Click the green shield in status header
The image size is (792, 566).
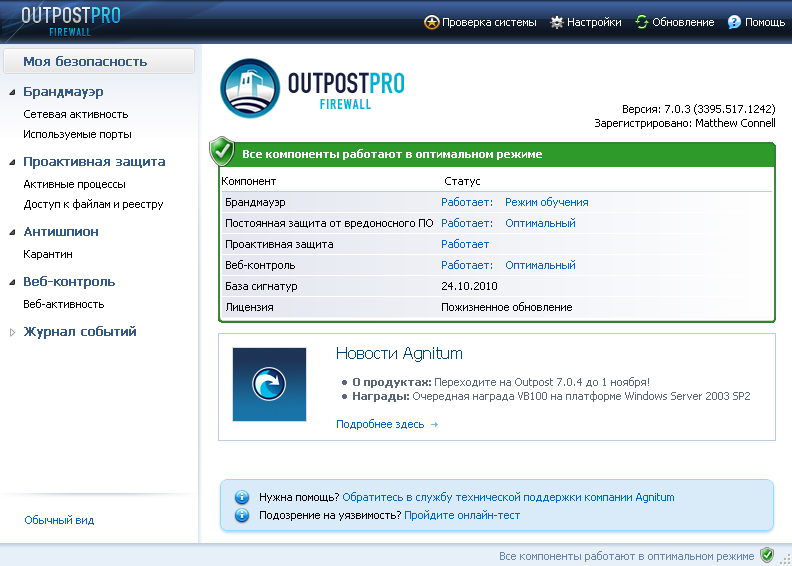pos(222,152)
